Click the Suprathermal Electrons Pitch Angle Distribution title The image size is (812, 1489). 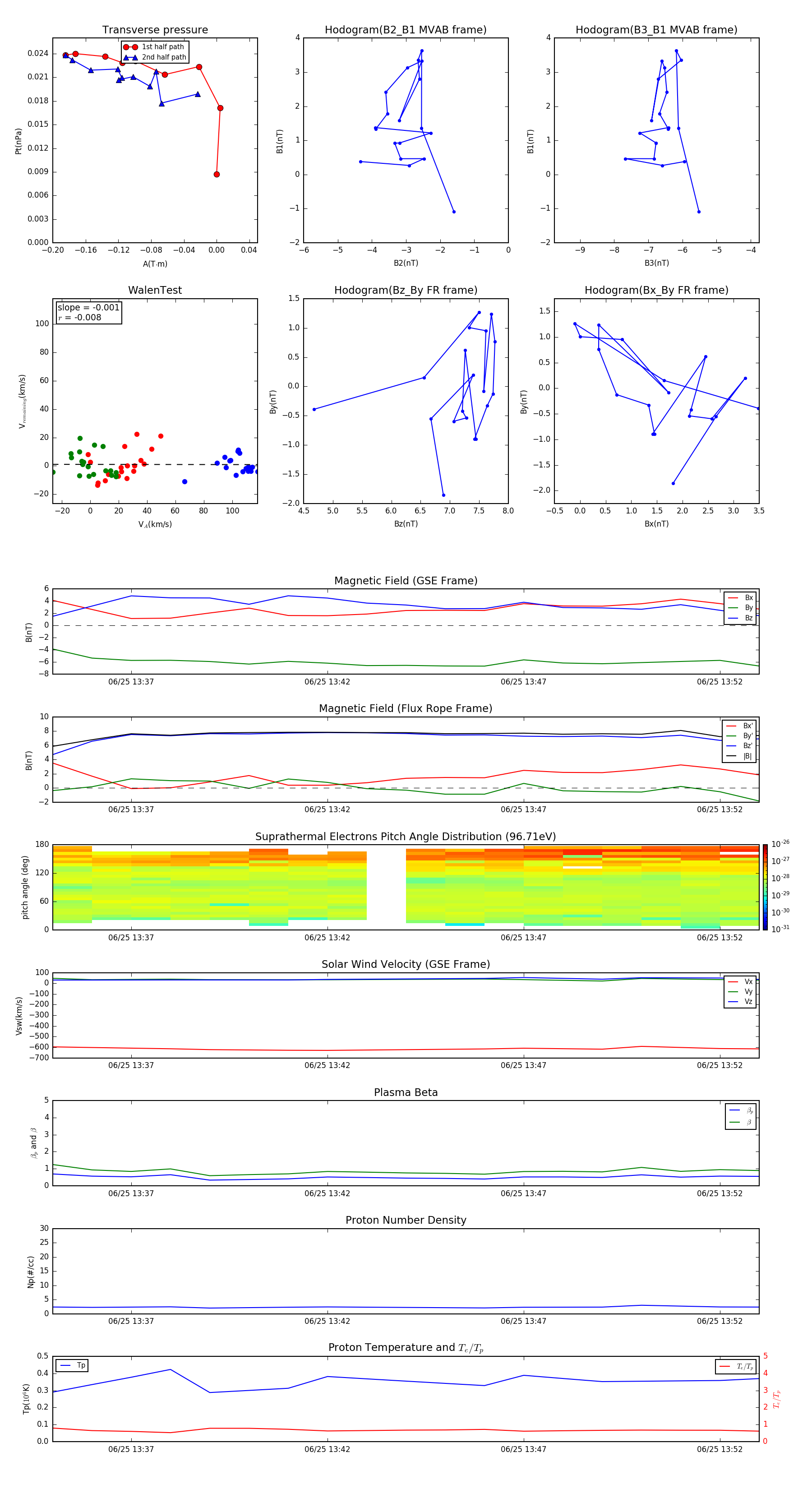[406, 837]
